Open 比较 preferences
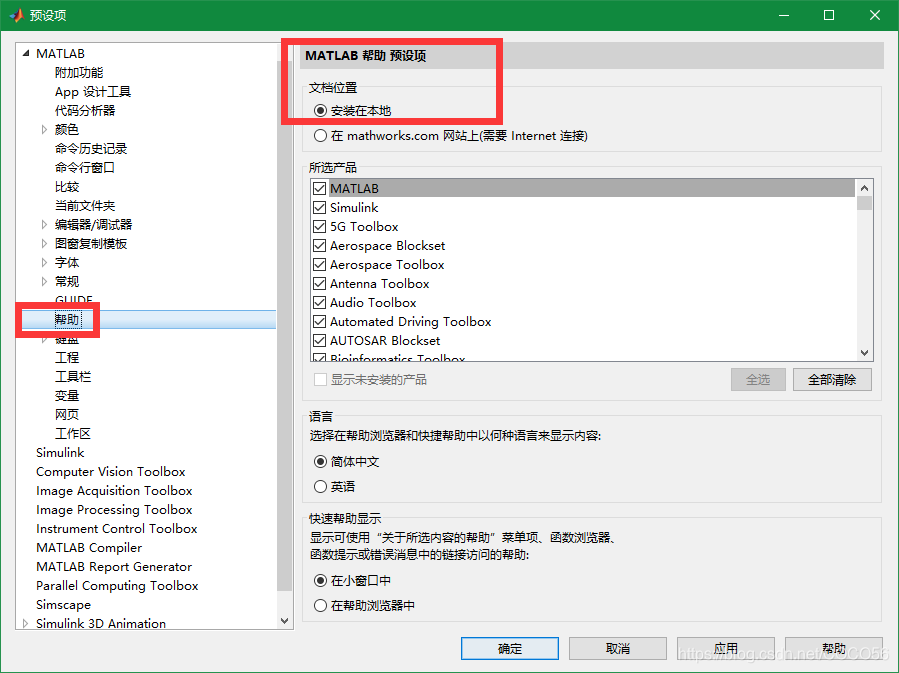The image size is (899, 673). (67, 186)
